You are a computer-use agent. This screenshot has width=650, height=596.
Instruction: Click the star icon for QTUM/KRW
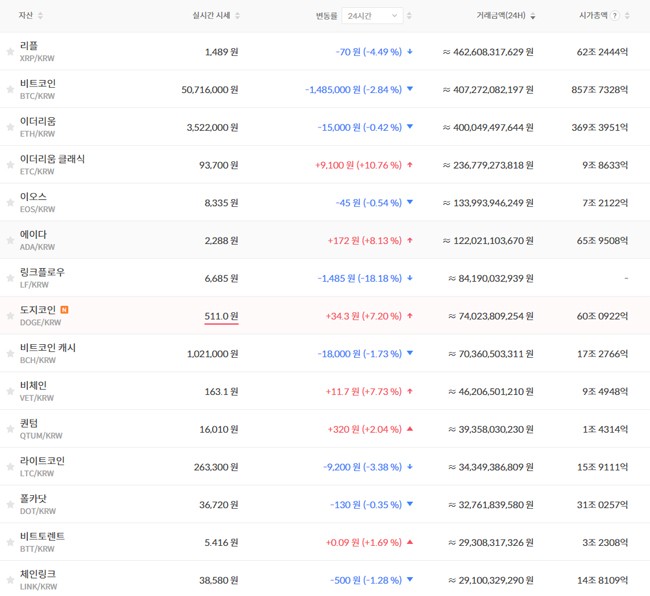10,429
